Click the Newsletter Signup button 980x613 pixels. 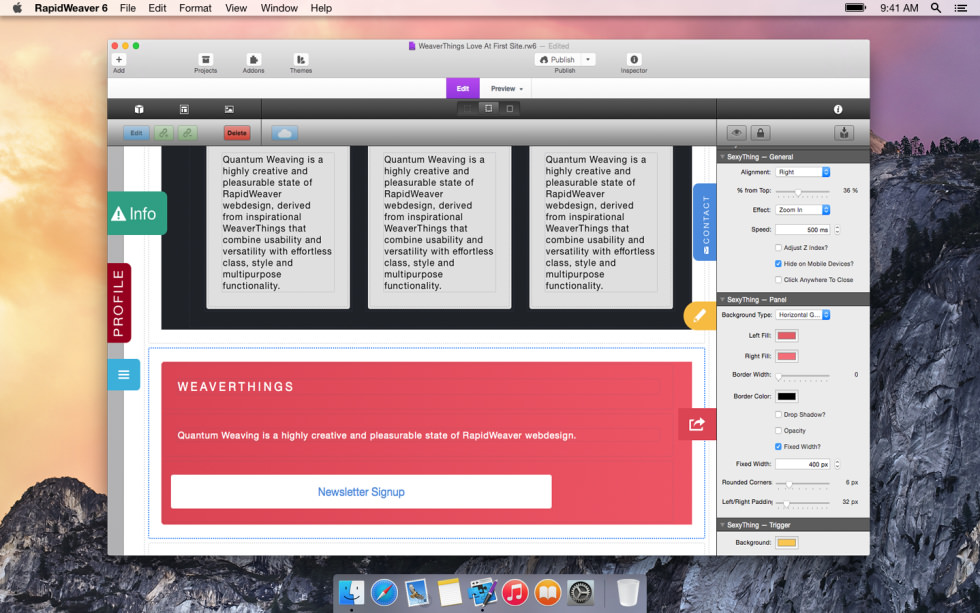coord(361,492)
